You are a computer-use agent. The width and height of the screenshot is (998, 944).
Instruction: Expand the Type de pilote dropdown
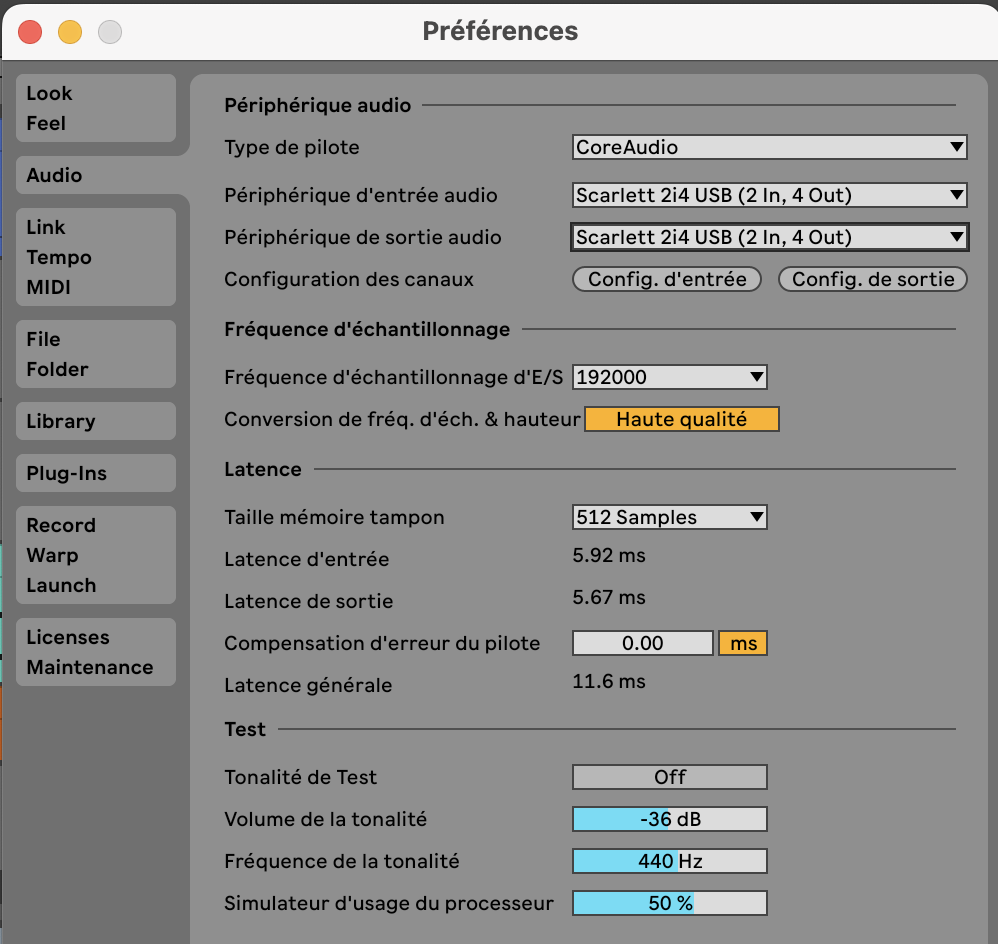tap(769, 147)
